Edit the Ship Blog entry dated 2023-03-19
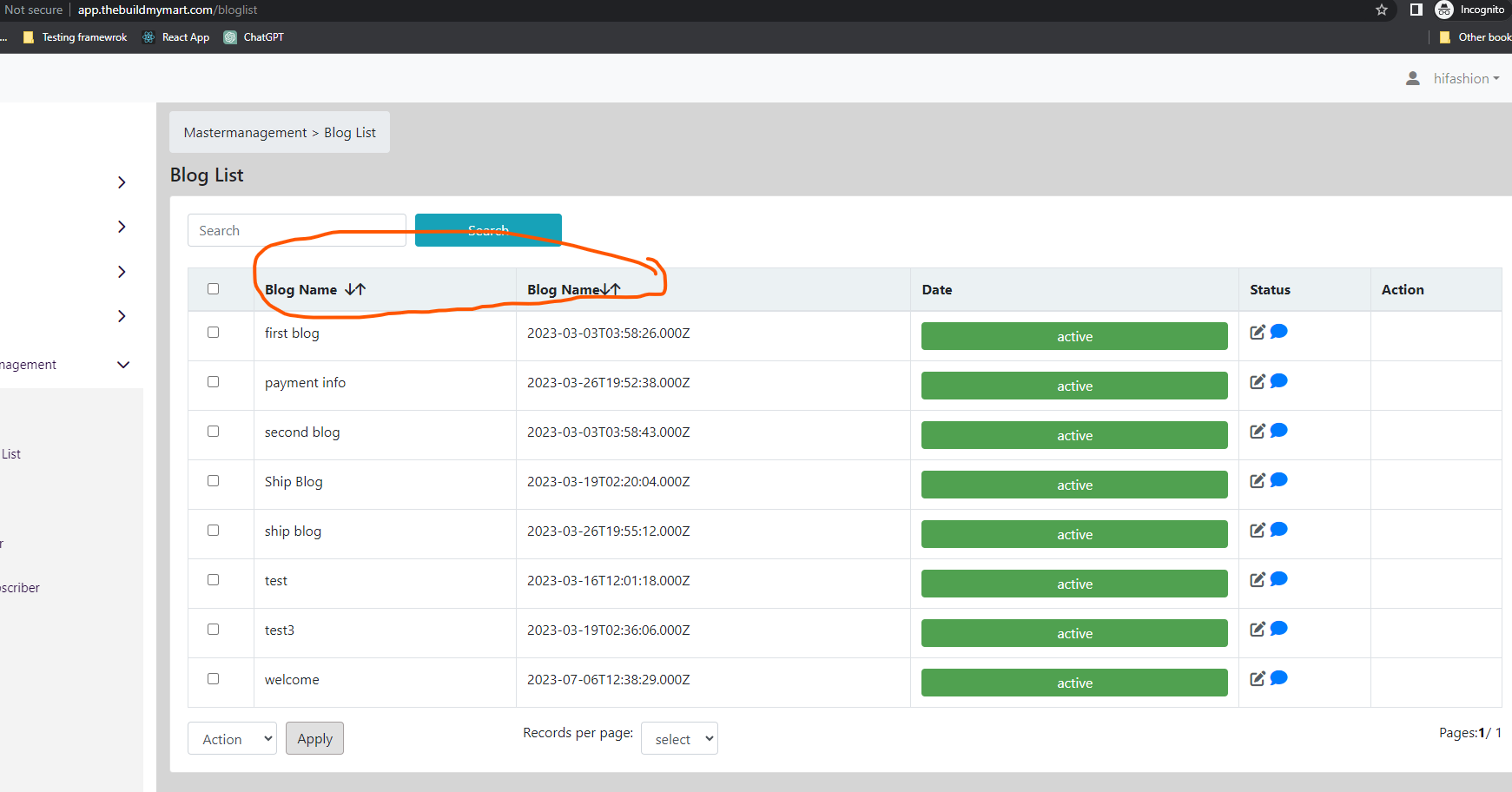Image resolution: width=1512 pixels, height=792 pixels. [1258, 480]
